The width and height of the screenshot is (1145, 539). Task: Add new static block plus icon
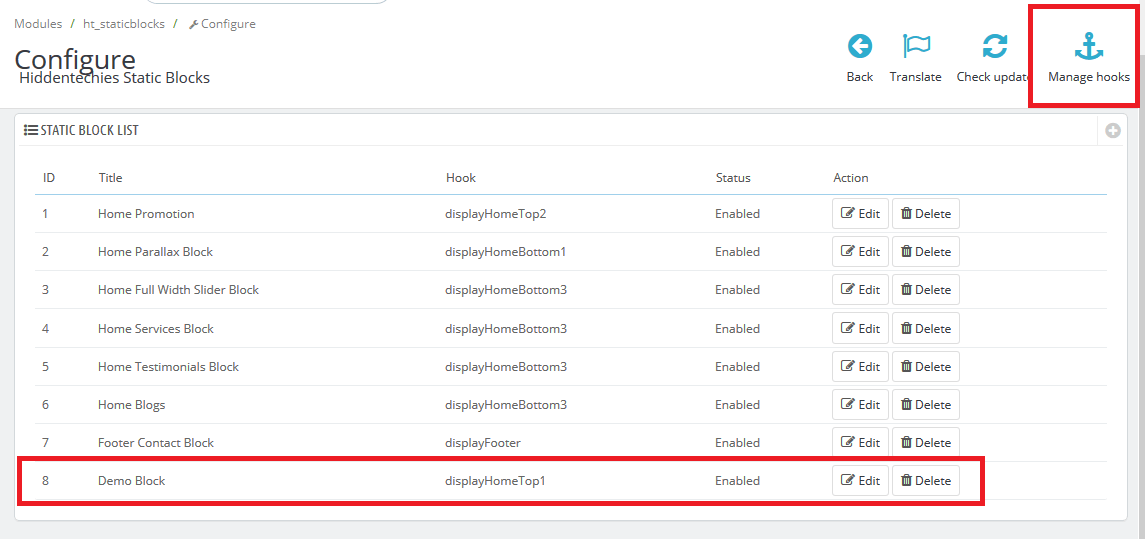[1113, 131]
